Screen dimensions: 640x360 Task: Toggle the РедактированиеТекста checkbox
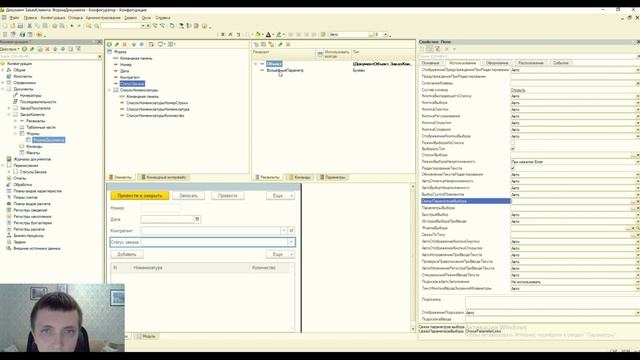[513, 168]
